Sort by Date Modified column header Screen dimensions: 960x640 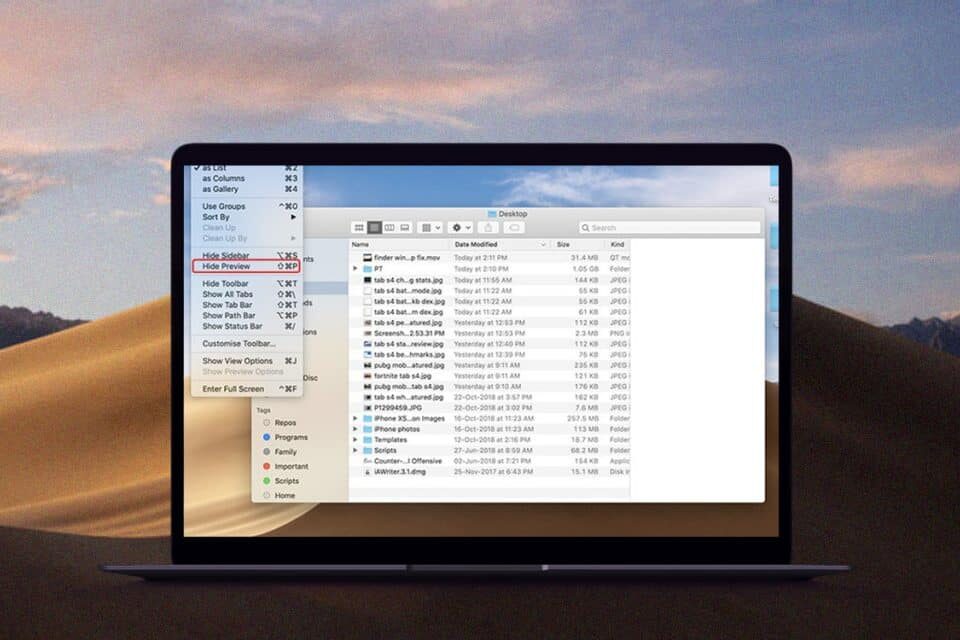click(498, 244)
